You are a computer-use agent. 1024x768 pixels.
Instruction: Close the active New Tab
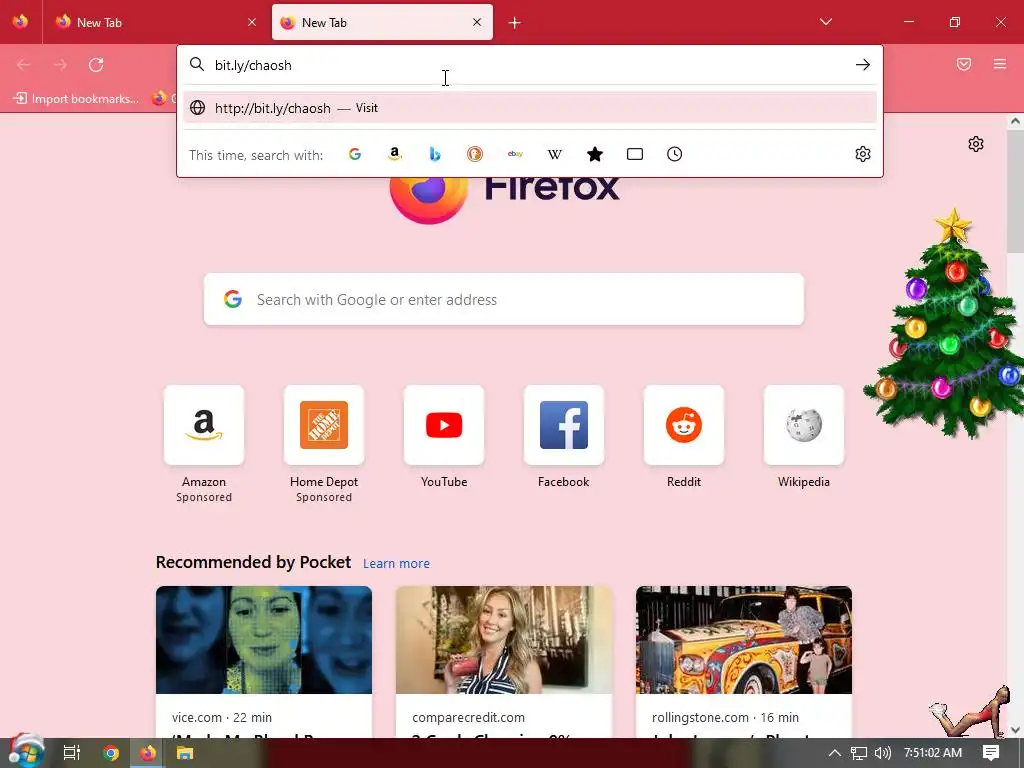pyautogui.click(x=477, y=22)
